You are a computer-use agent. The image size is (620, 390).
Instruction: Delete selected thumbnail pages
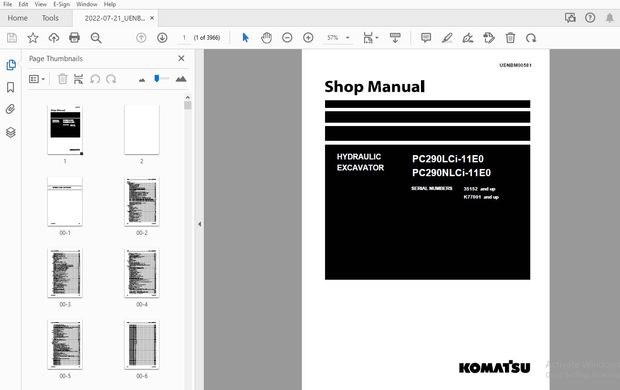pyautogui.click(x=62, y=79)
